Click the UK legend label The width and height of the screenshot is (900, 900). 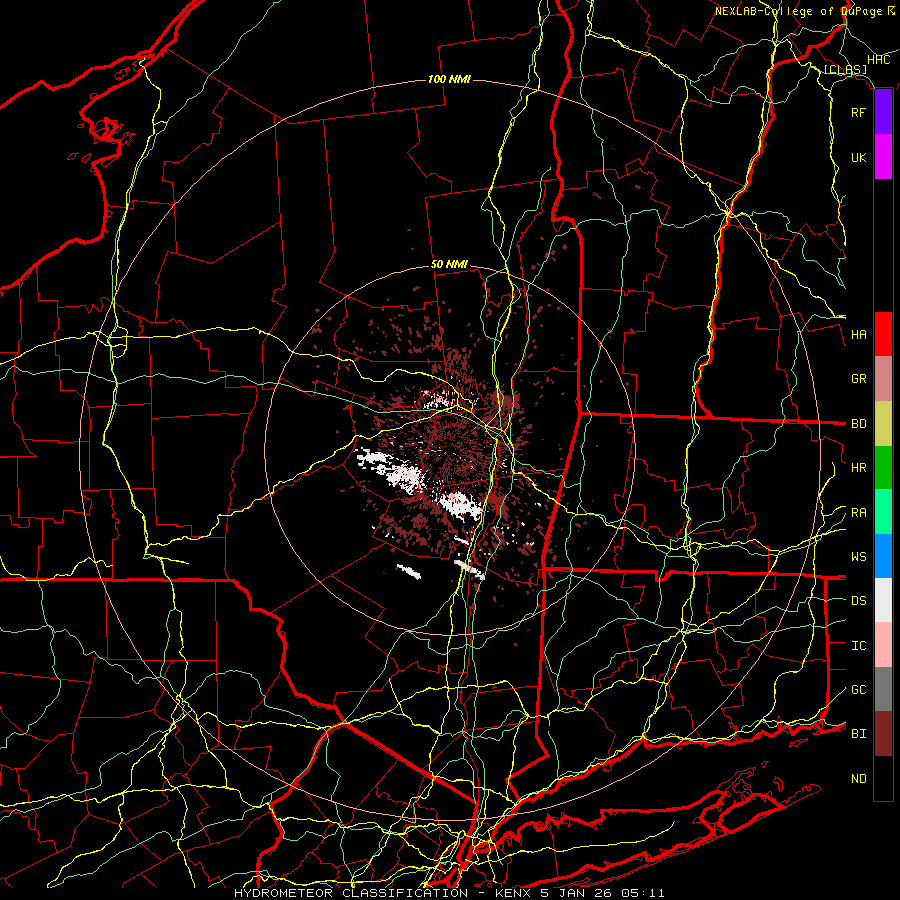(x=858, y=157)
